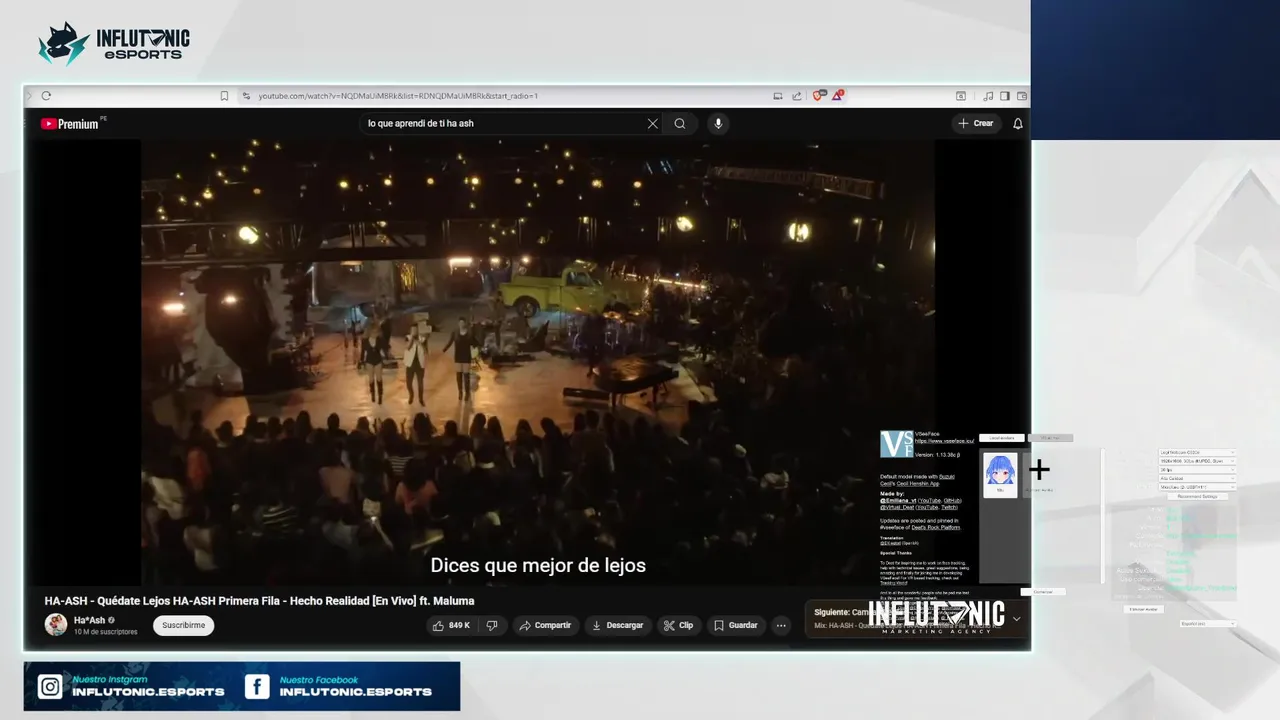
Task: Run search with the magnifier button
Action: [x=680, y=124]
